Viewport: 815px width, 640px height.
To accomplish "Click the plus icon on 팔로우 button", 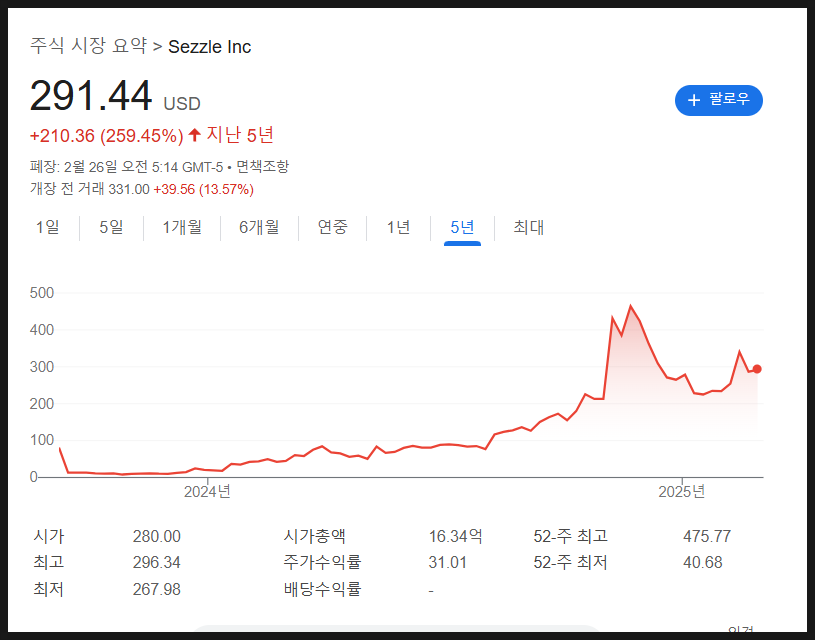I will coord(693,100).
